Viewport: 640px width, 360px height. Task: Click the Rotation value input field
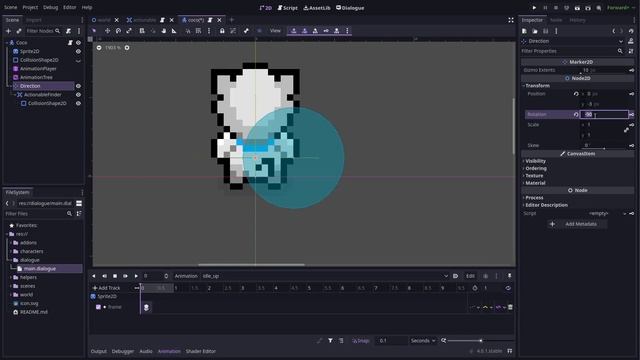click(x=604, y=115)
